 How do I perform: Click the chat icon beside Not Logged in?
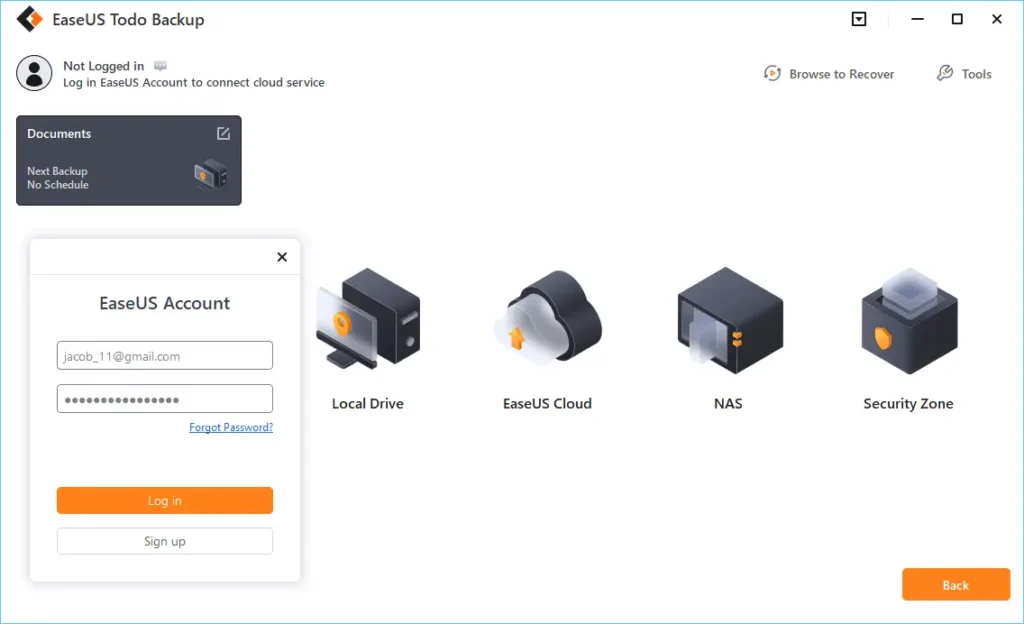[x=160, y=66]
